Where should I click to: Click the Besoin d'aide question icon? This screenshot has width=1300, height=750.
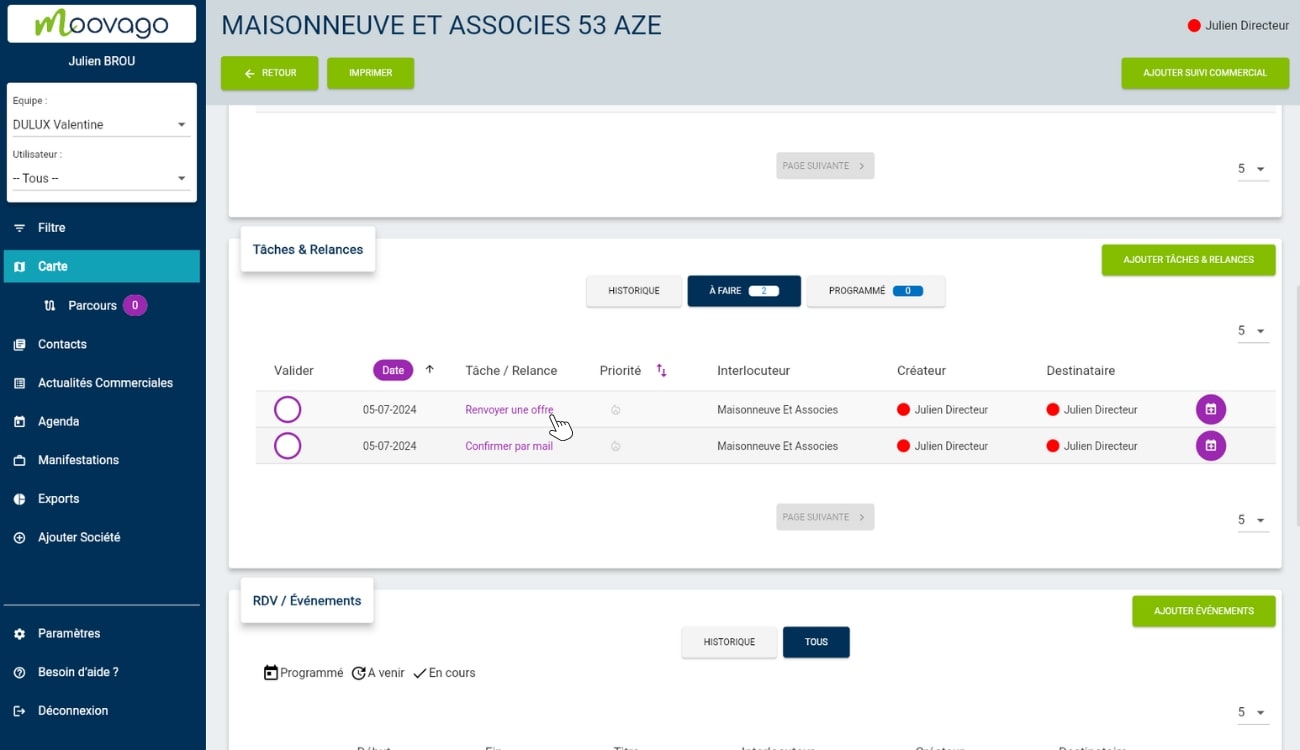pos(19,673)
